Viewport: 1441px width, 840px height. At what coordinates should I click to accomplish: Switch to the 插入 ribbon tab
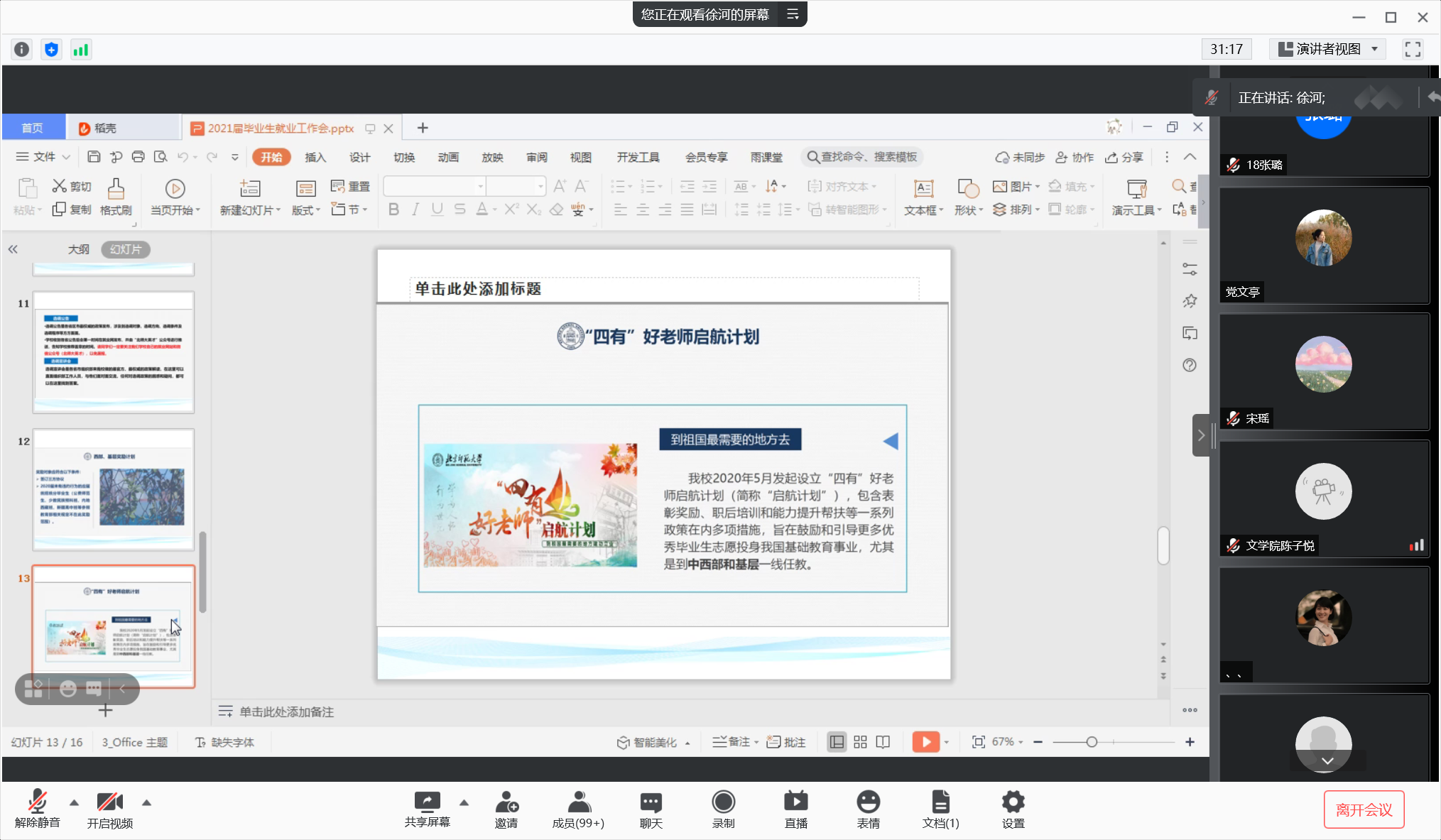[x=315, y=157]
